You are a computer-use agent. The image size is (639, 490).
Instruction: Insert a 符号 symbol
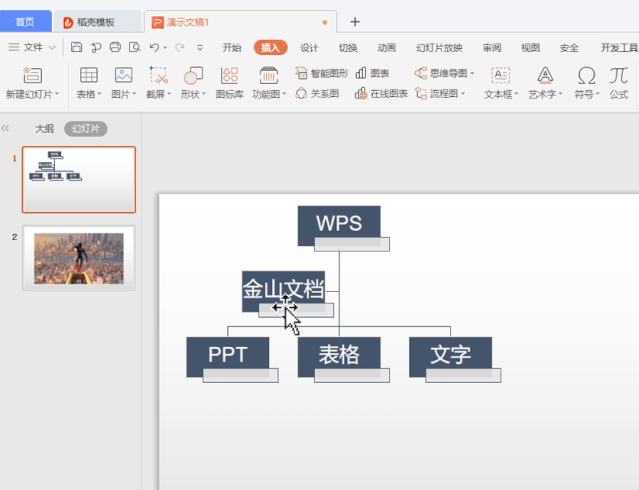(586, 75)
